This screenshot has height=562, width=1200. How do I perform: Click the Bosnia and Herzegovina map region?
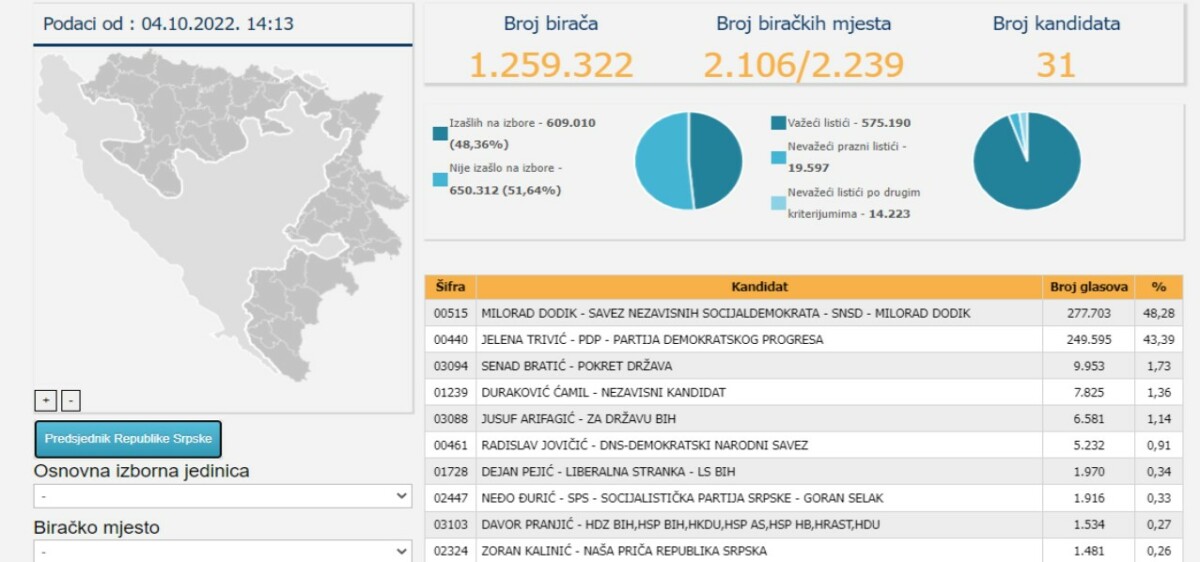(x=223, y=215)
